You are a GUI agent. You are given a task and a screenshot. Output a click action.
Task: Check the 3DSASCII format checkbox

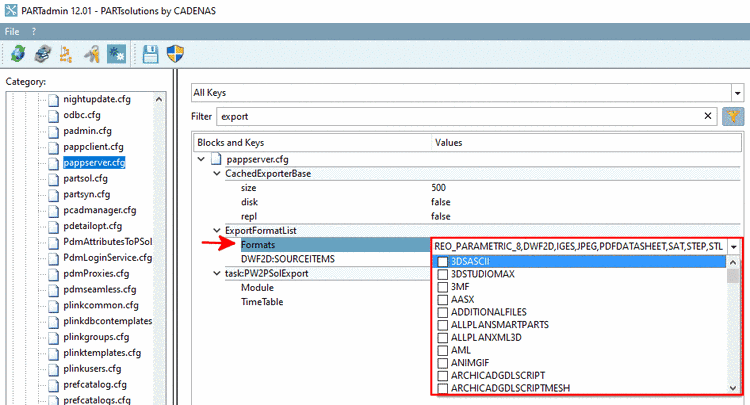[443, 262]
